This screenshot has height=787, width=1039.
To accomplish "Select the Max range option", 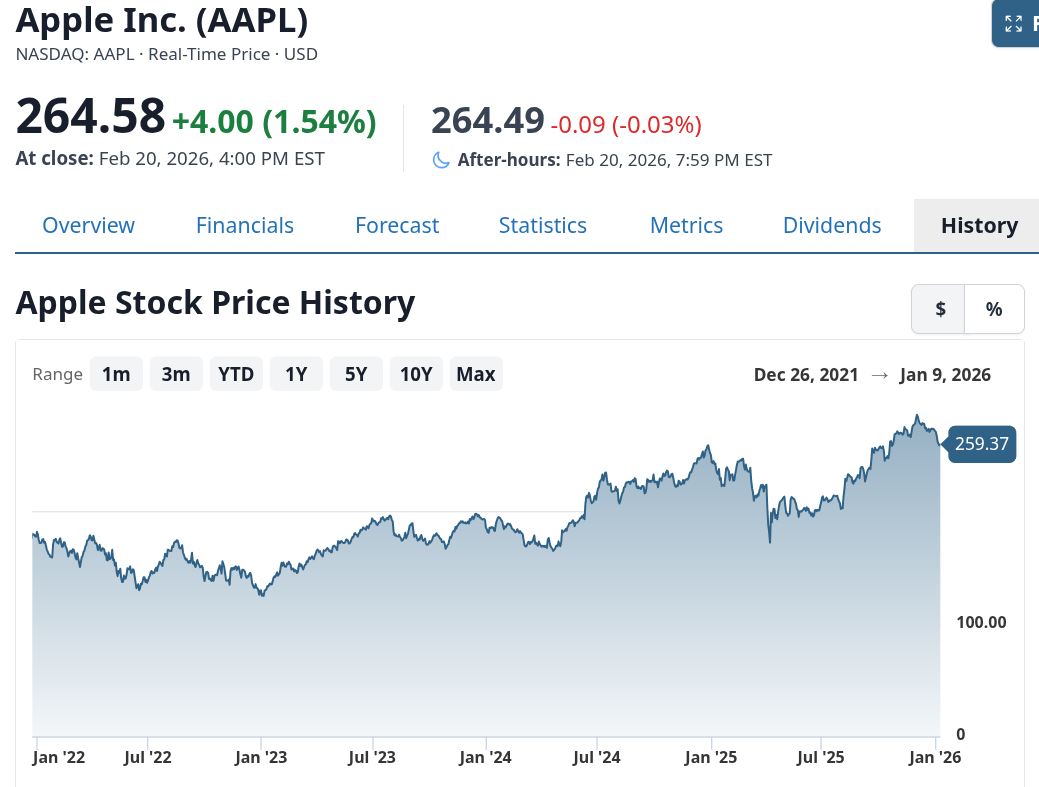I will pyautogui.click(x=476, y=373).
